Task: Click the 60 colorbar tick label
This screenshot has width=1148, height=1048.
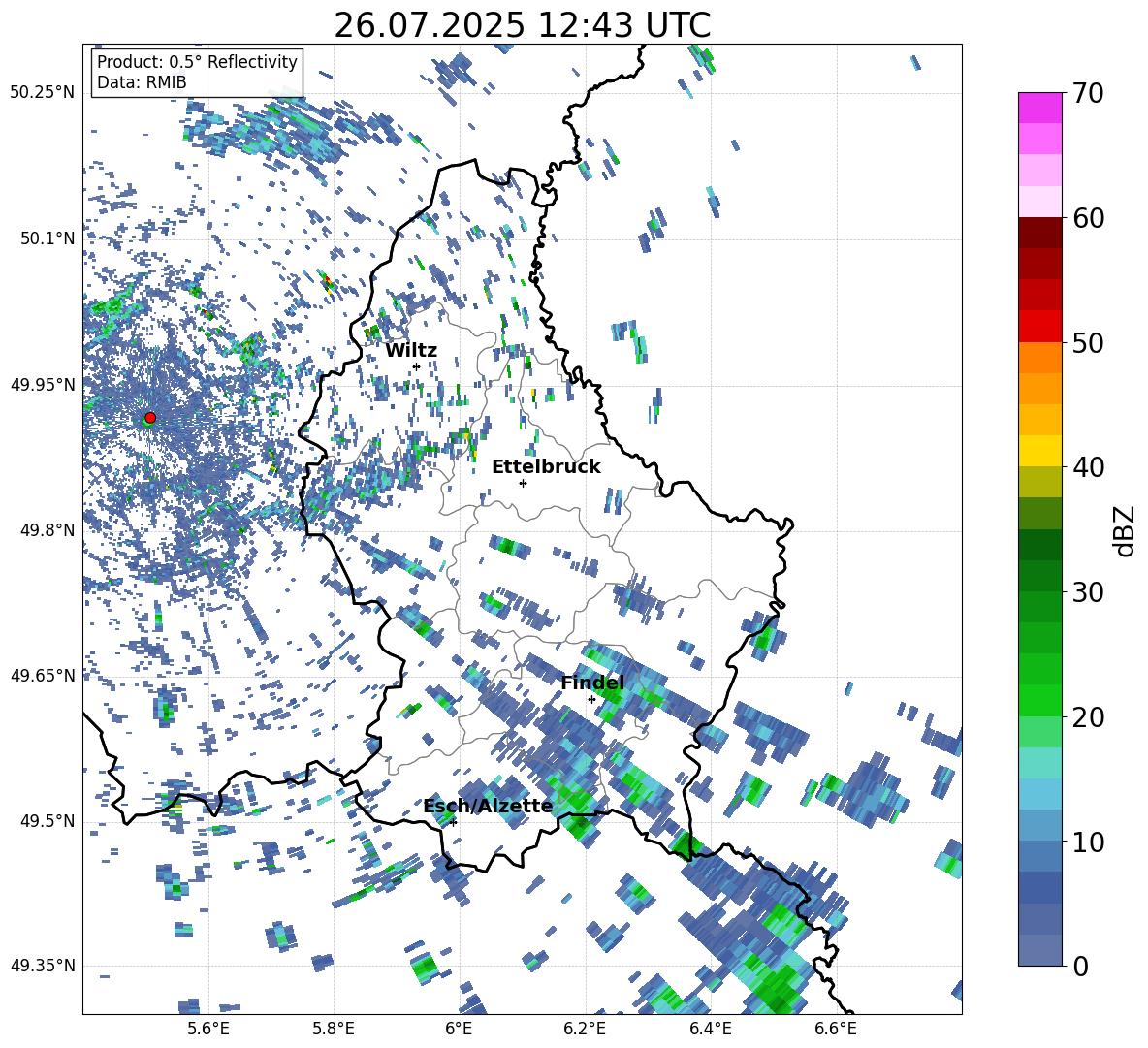Action: [x=1088, y=218]
